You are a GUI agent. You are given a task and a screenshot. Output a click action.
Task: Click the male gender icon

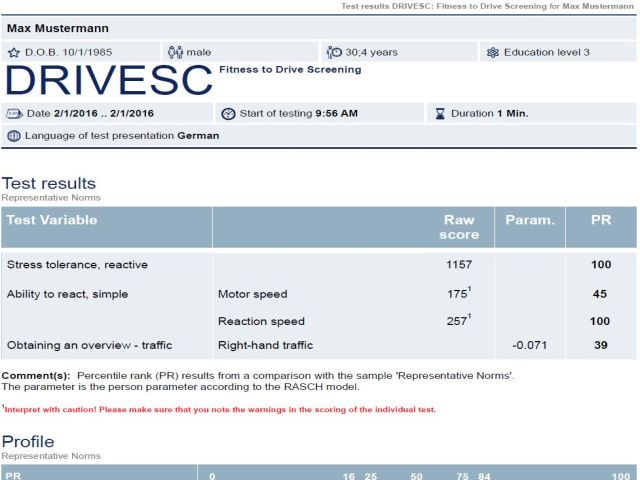176,52
